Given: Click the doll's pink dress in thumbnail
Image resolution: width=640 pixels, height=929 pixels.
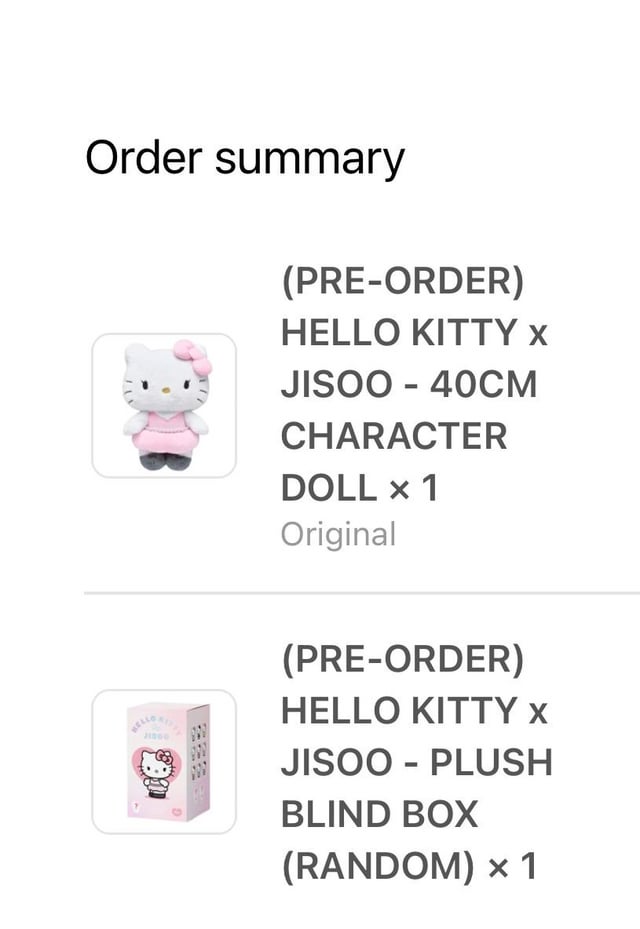Looking at the screenshot, I should tap(165, 431).
